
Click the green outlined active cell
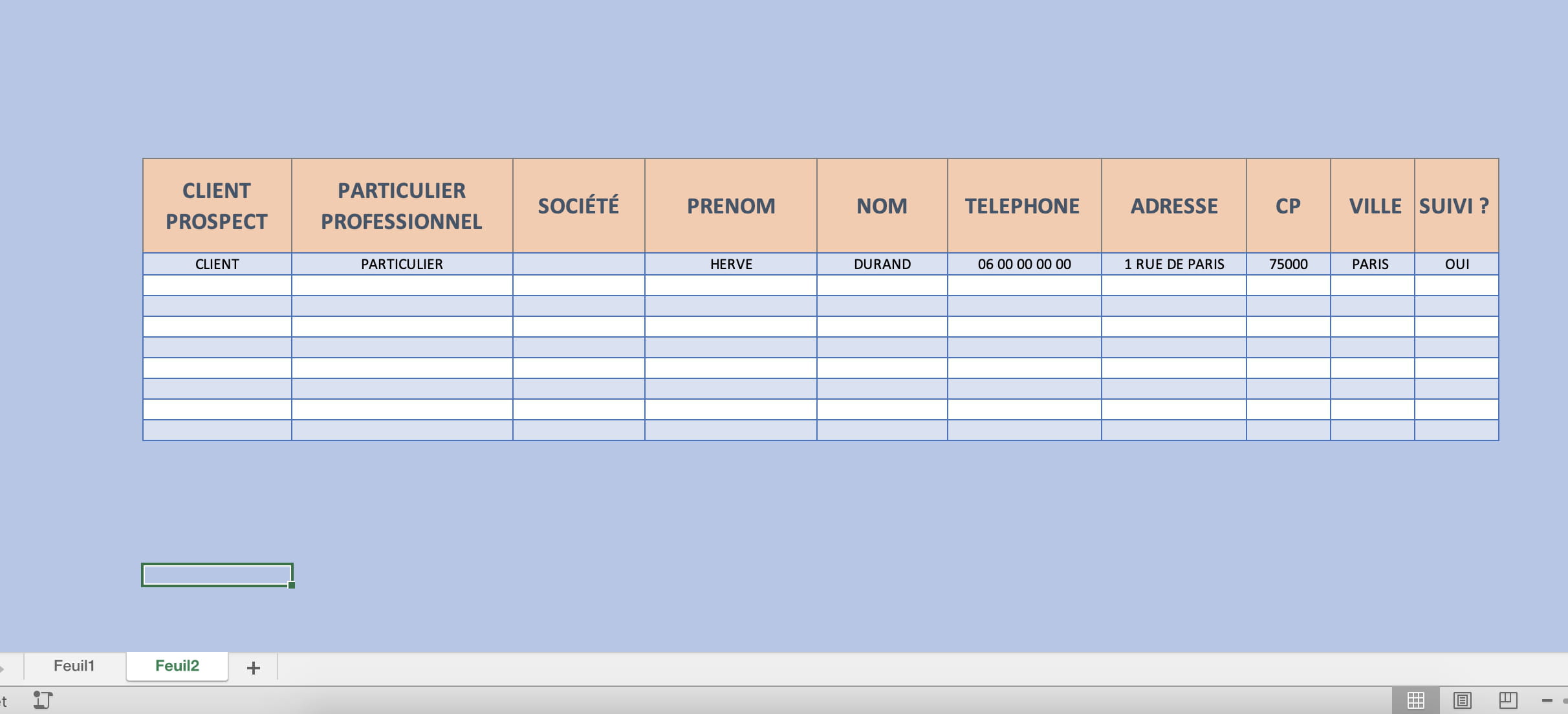coord(217,574)
